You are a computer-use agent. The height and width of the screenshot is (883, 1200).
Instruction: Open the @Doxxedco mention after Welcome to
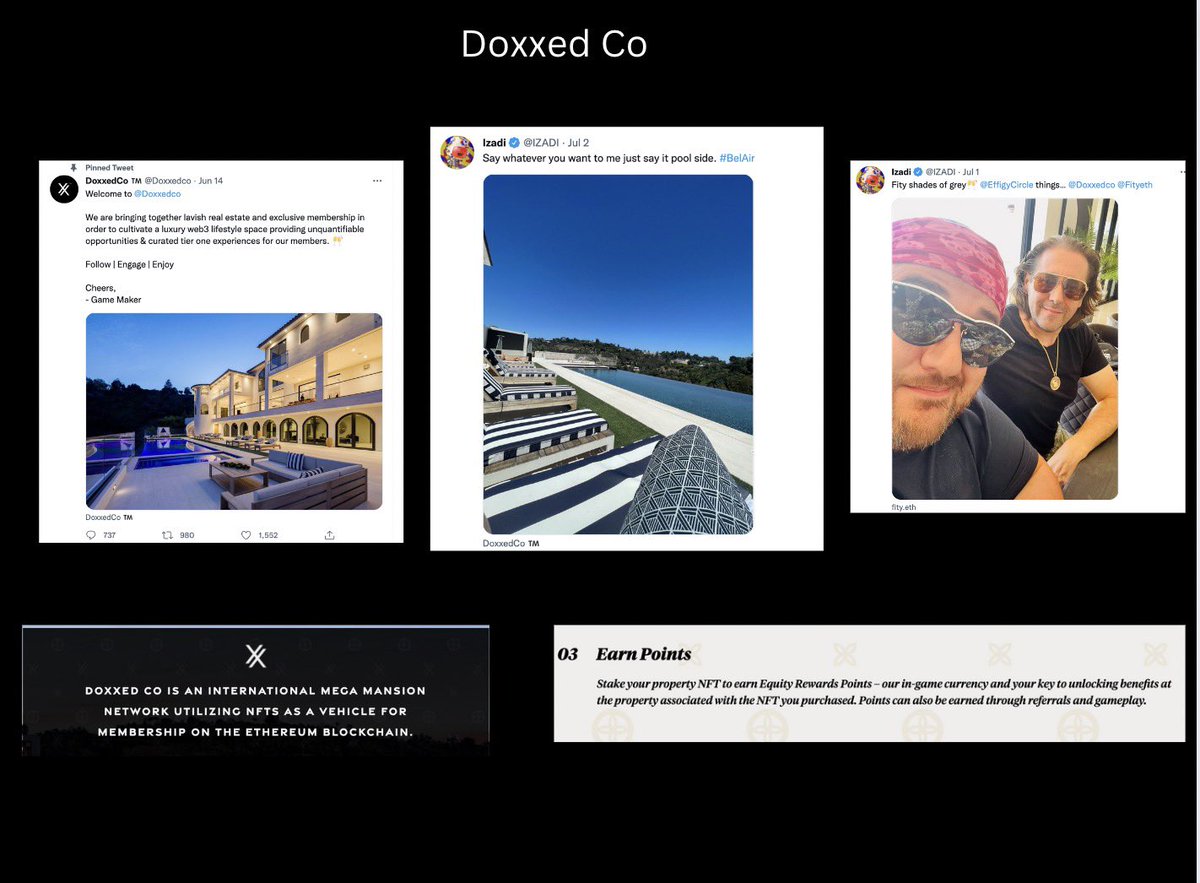(158, 194)
